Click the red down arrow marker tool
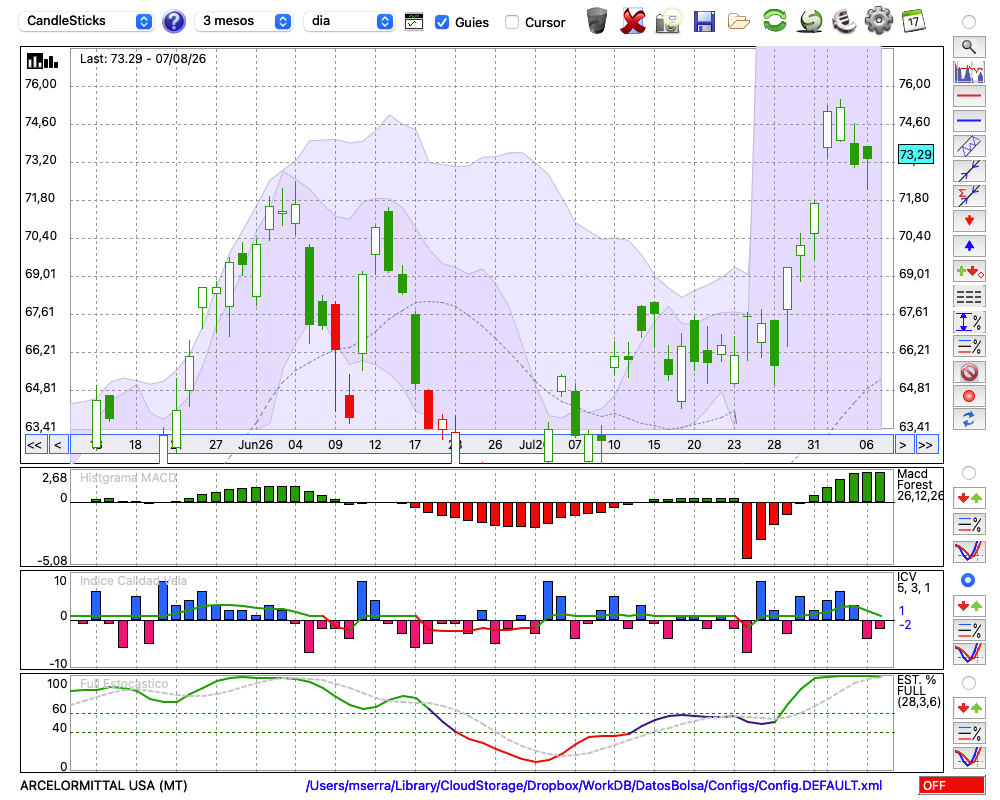Screen dimensions: 1000x800 (x=969, y=221)
